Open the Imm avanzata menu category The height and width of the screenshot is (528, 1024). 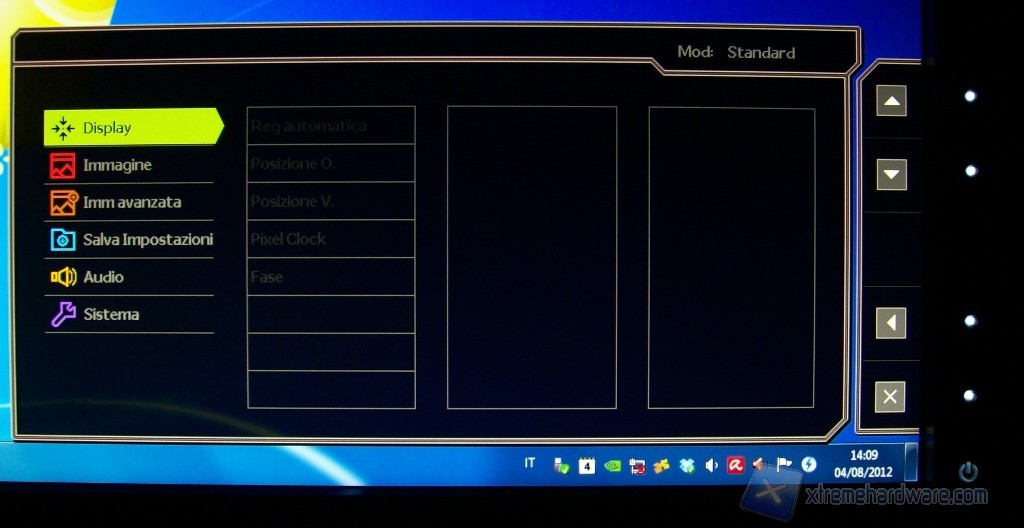[x=130, y=202]
